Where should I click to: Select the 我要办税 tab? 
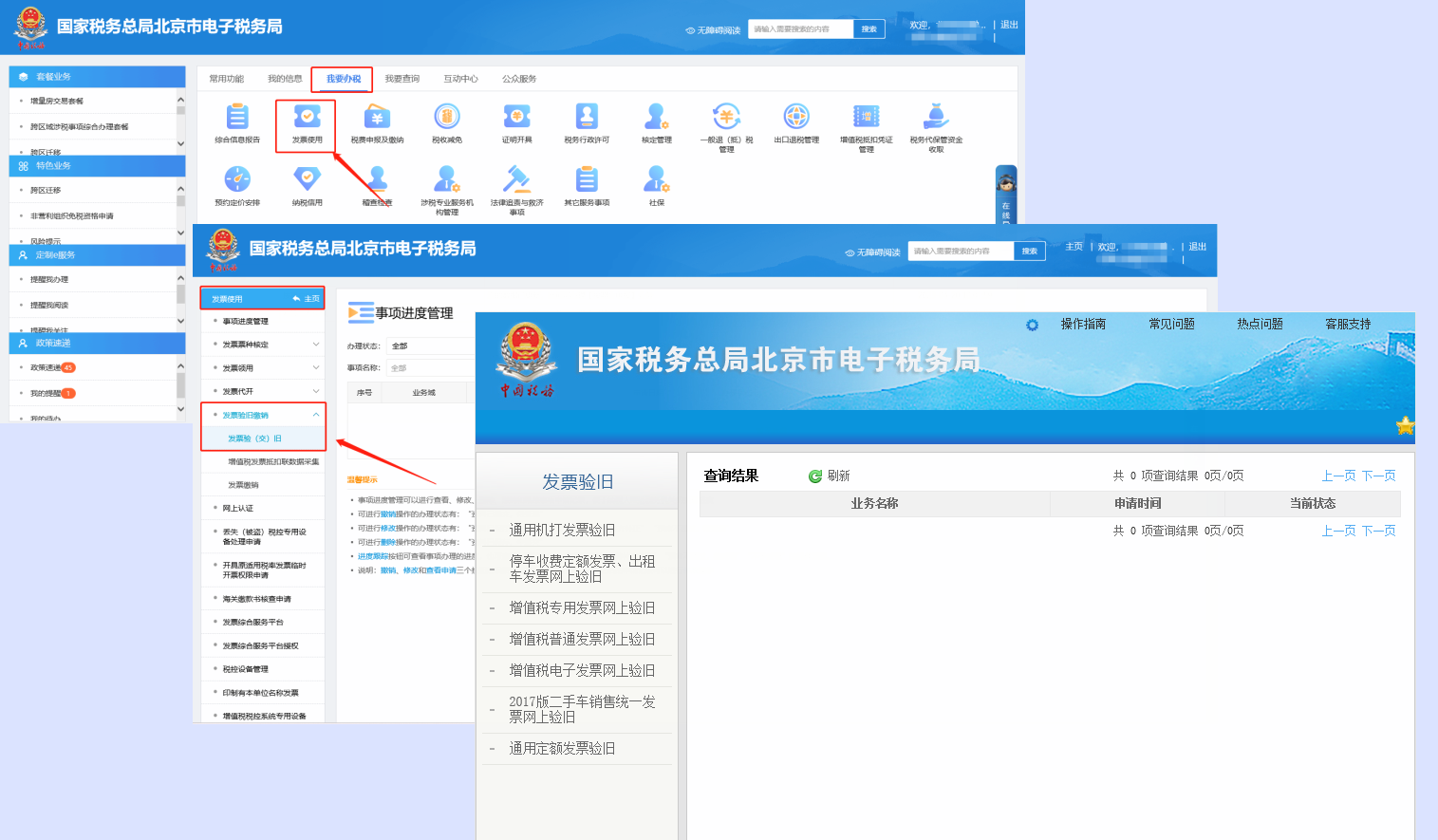(344, 79)
